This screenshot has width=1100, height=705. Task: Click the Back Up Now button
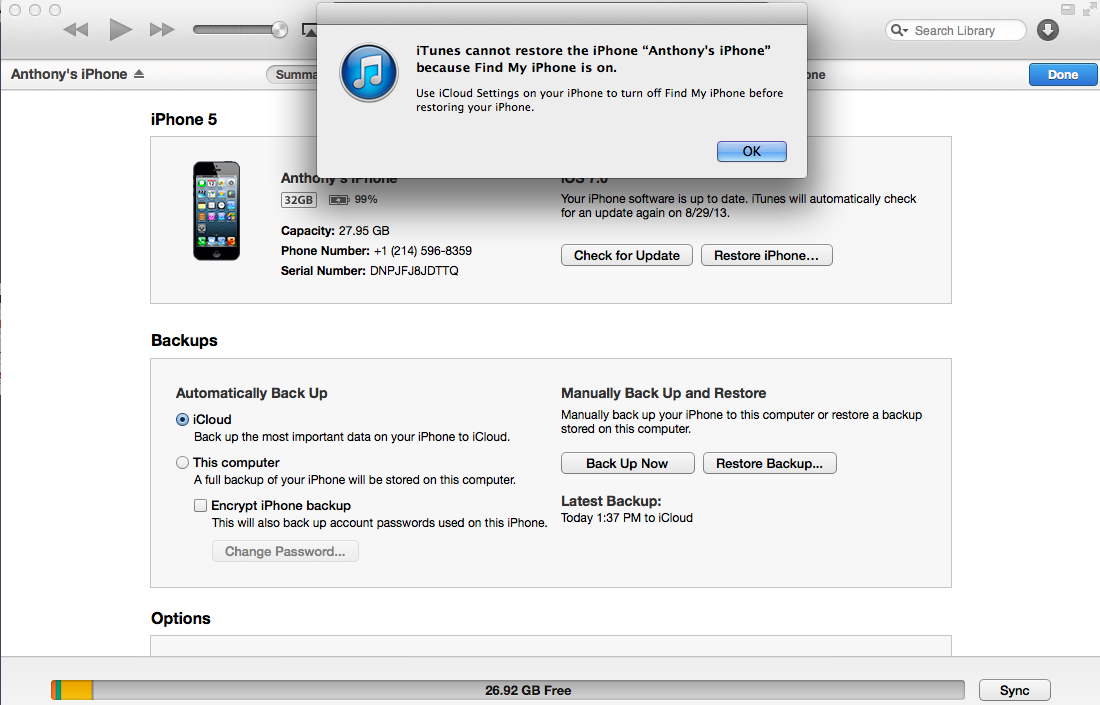coord(627,464)
